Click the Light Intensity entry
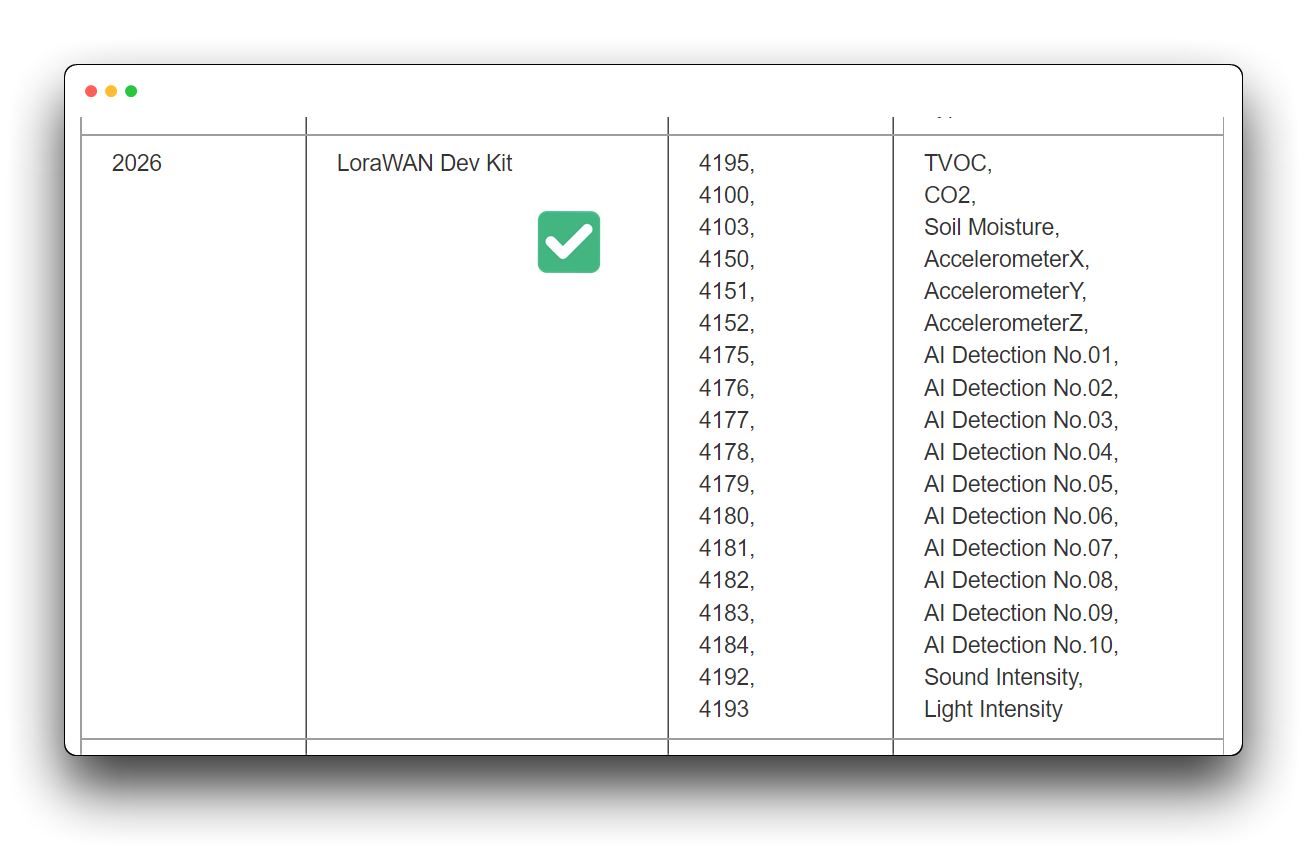Screen dimensions: 1307x852 point(993,709)
